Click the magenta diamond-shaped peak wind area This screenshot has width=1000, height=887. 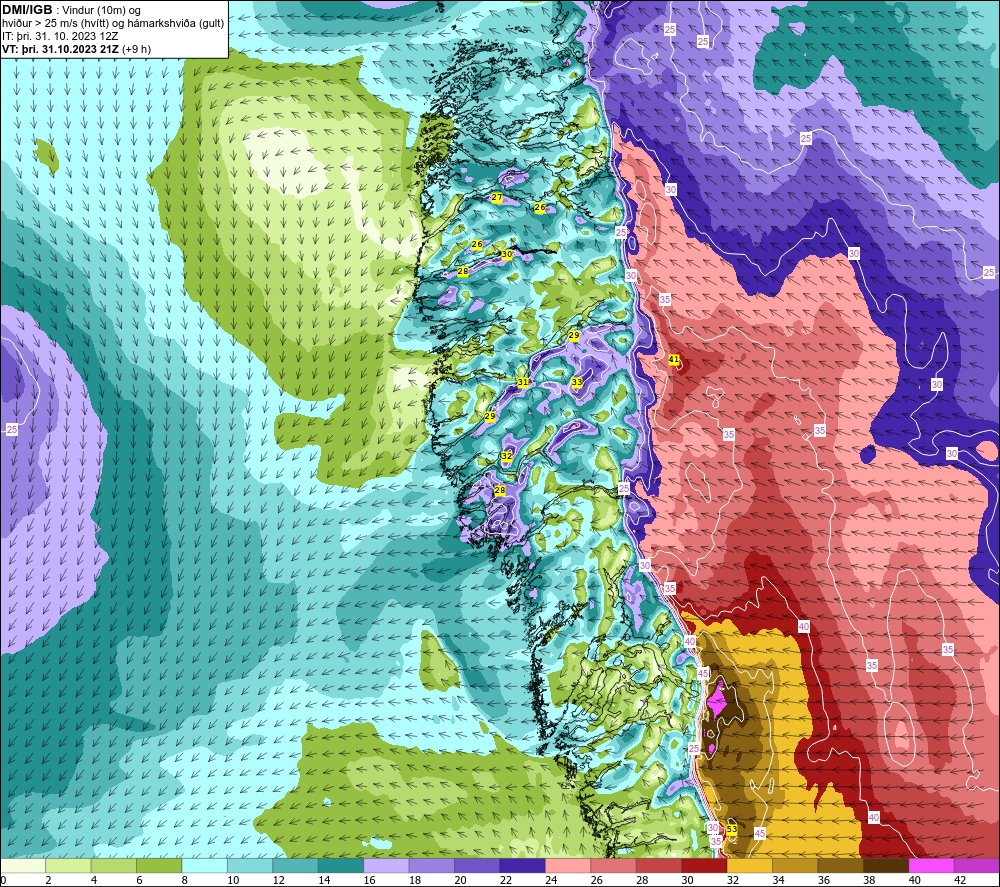717,701
